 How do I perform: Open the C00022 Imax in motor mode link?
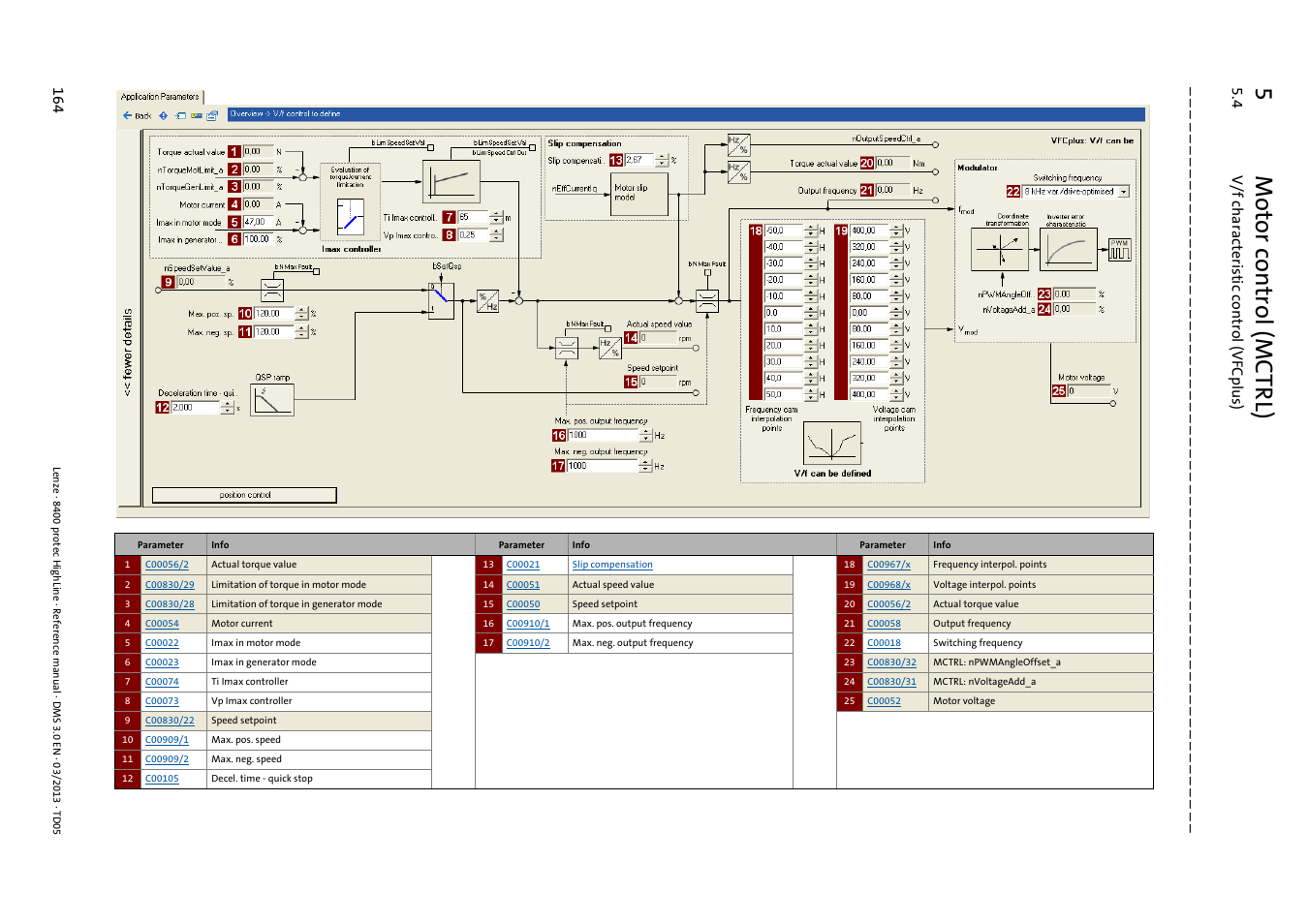click(x=162, y=643)
